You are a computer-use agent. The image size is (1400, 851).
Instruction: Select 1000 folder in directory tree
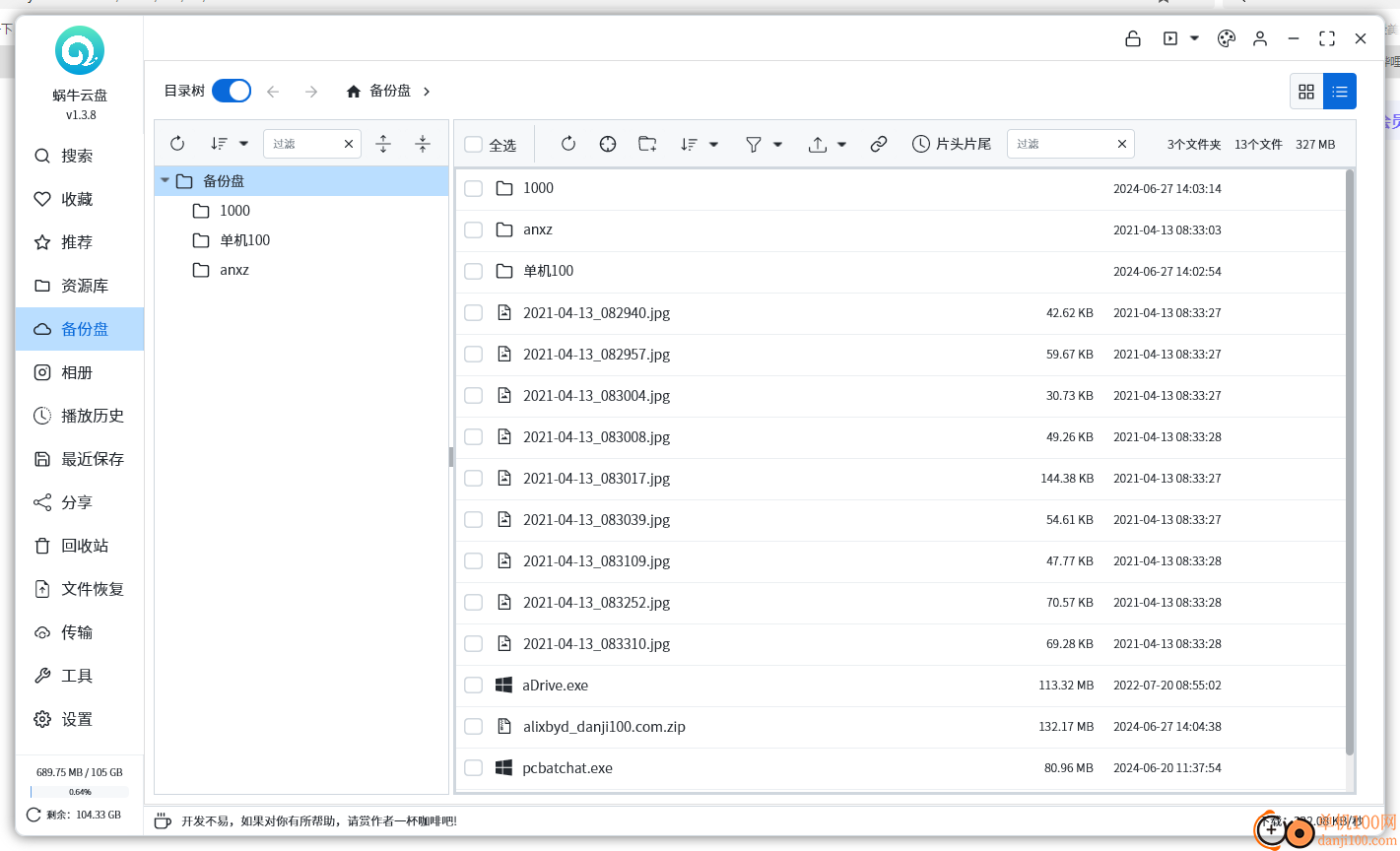click(x=234, y=211)
